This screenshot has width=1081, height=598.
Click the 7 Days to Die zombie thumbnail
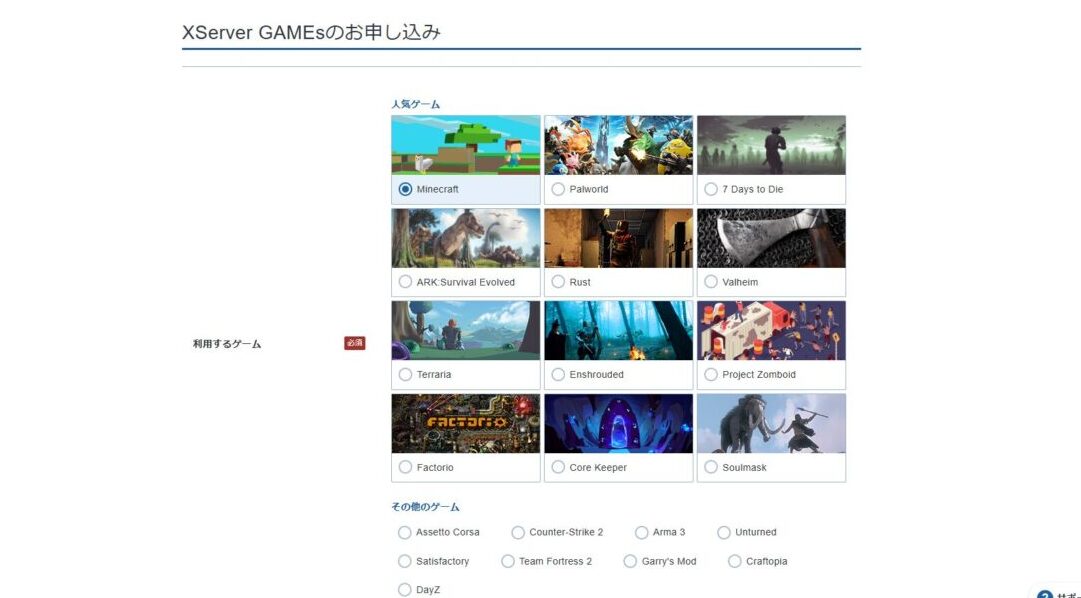[x=771, y=145]
